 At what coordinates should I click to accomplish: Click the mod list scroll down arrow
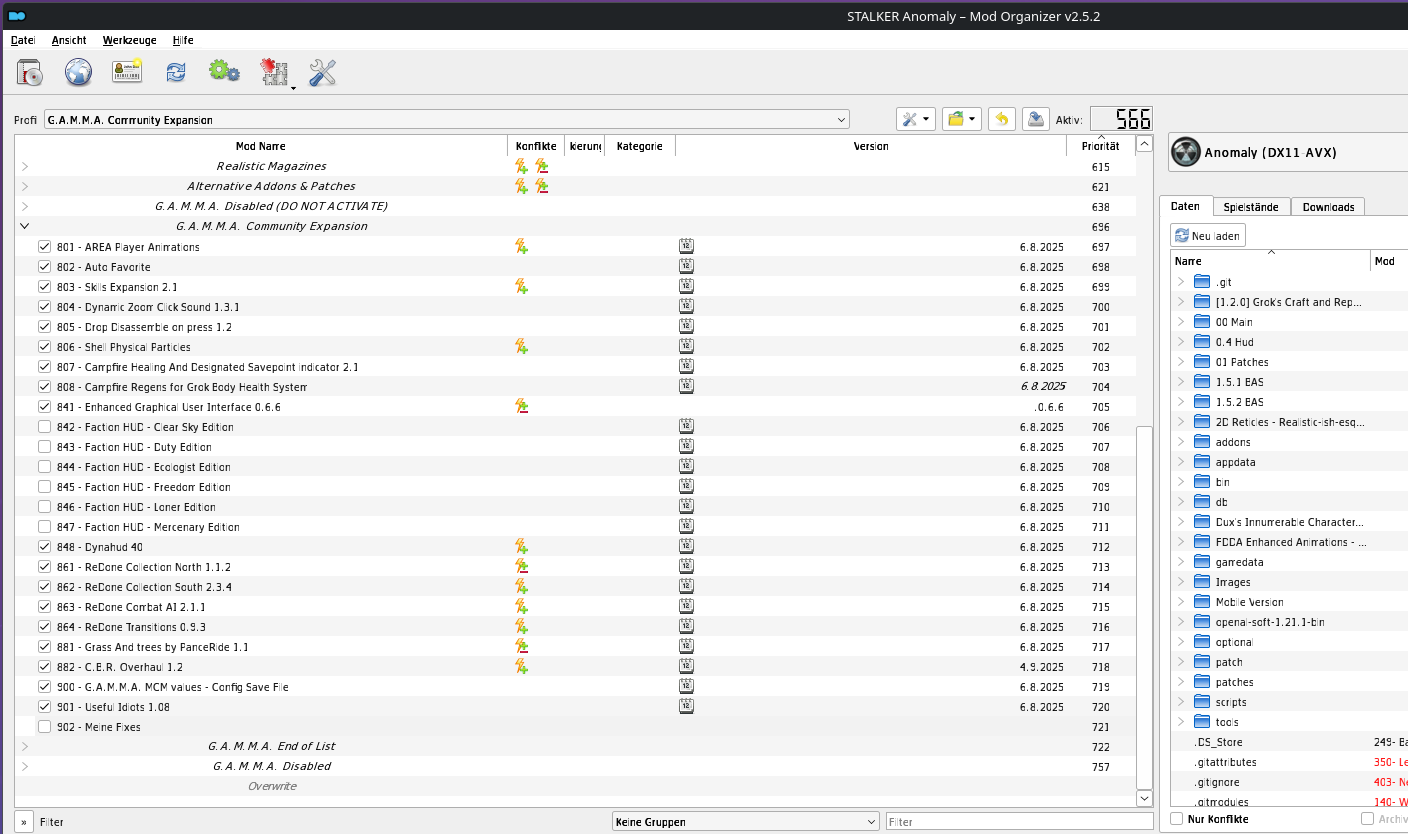1145,798
